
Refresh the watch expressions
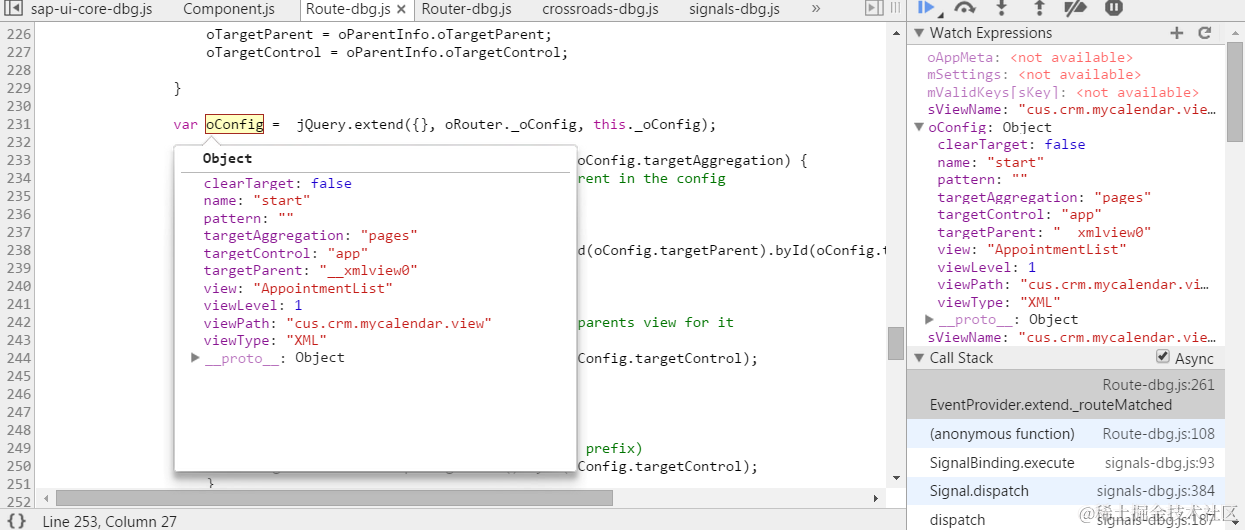pyautogui.click(x=1205, y=33)
